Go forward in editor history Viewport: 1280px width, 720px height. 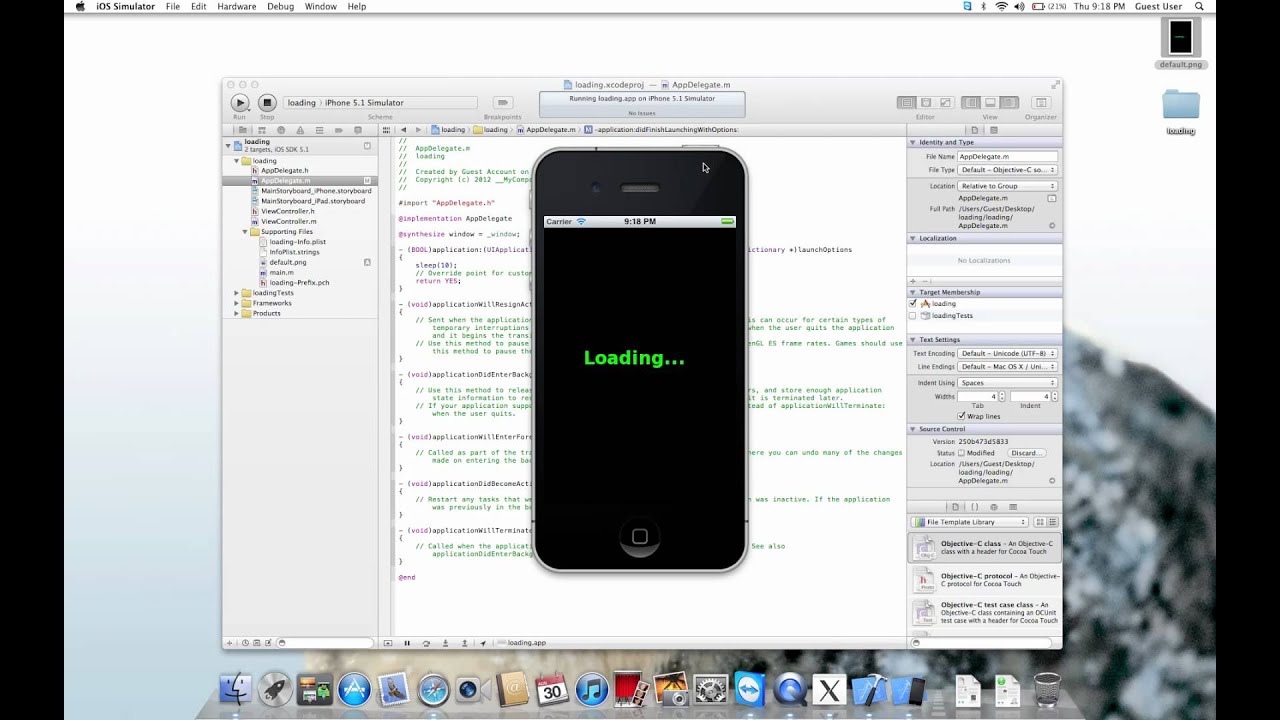coord(419,130)
